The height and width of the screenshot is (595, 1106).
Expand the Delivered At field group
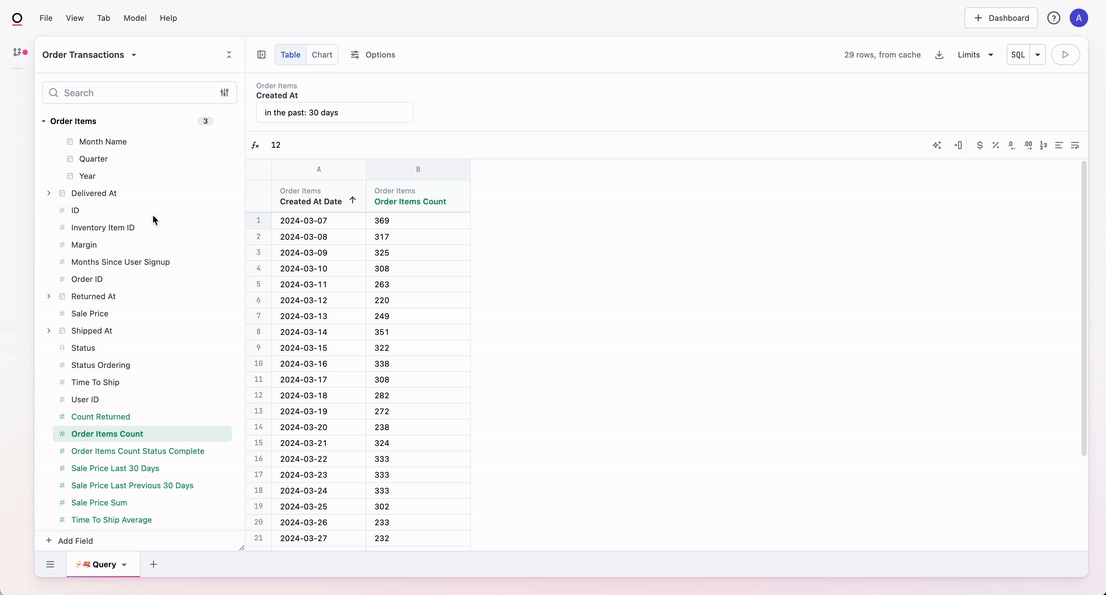click(x=49, y=193)
